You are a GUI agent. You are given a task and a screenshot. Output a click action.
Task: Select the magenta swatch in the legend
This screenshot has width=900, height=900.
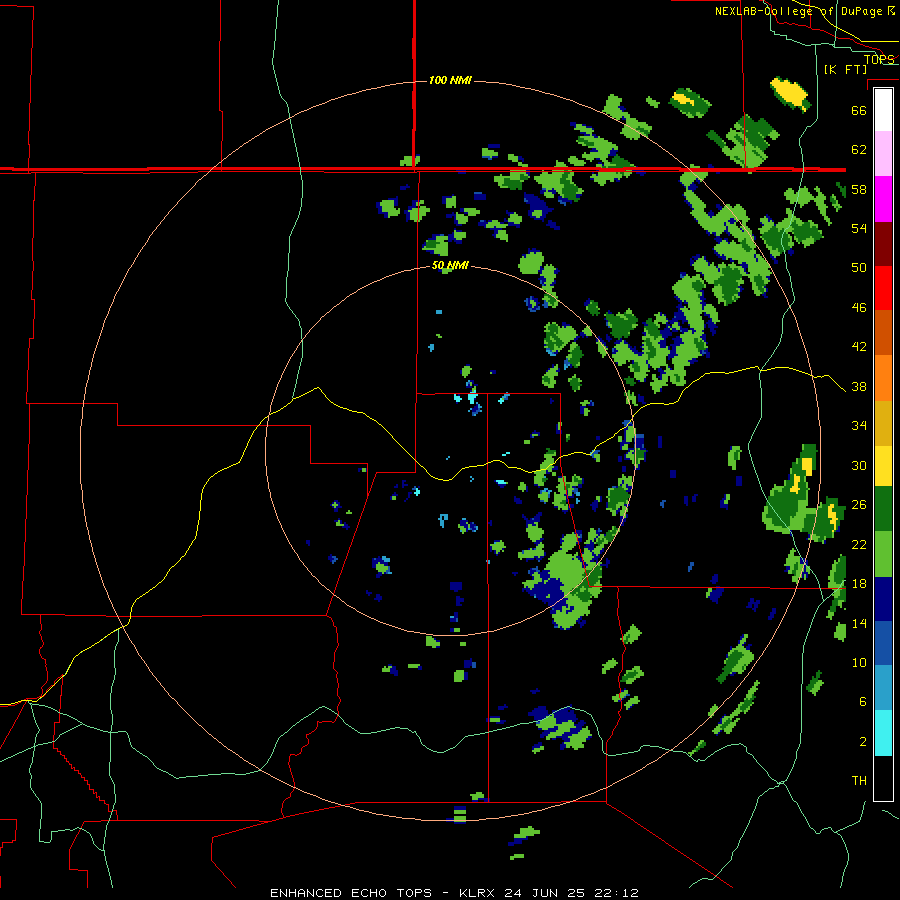(883, 199)
